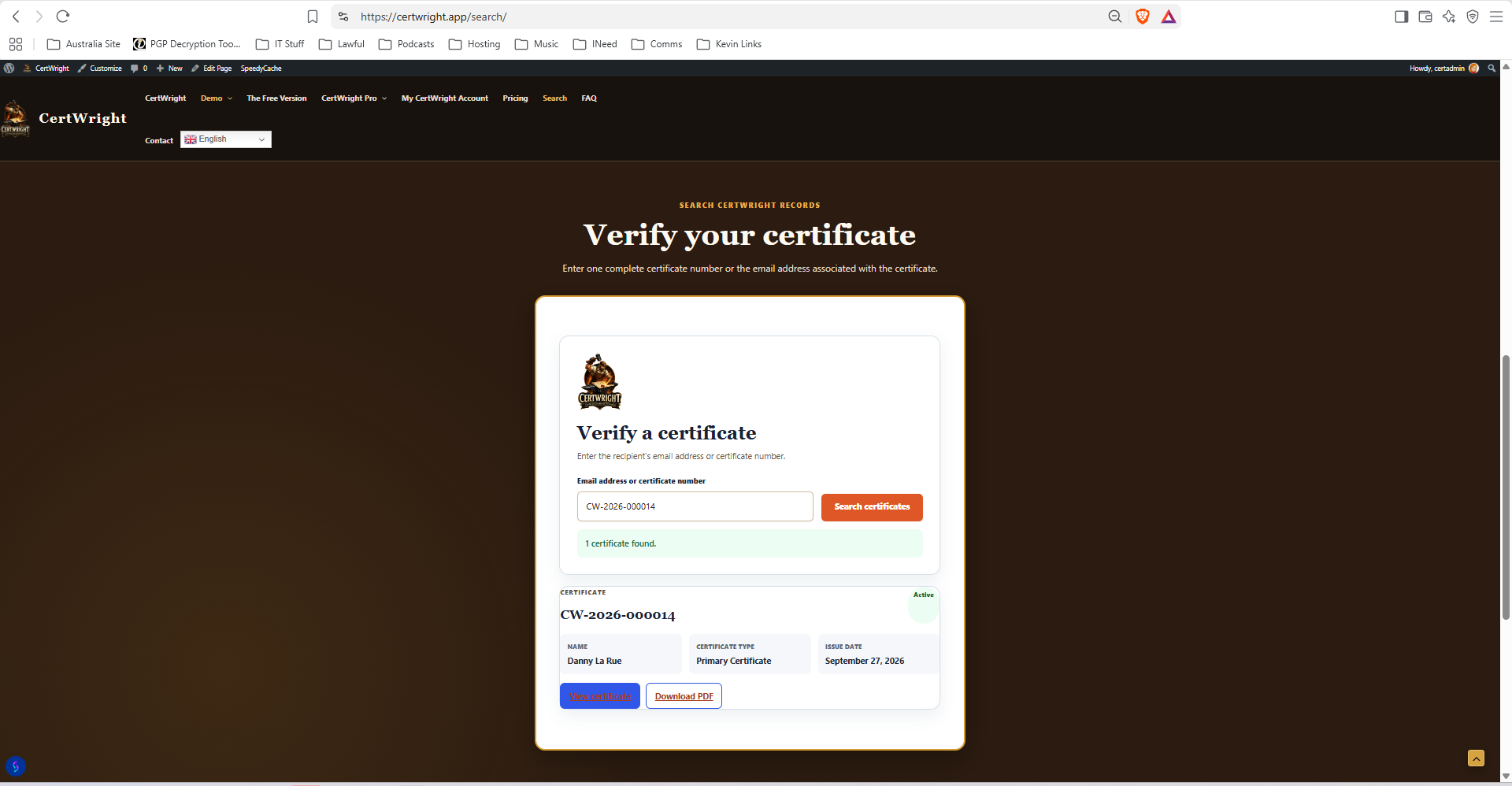Viewport: 1512px width, 786px height.
Task: Open the English language selector
Action: pyautogui.click(x=226, y=139)
